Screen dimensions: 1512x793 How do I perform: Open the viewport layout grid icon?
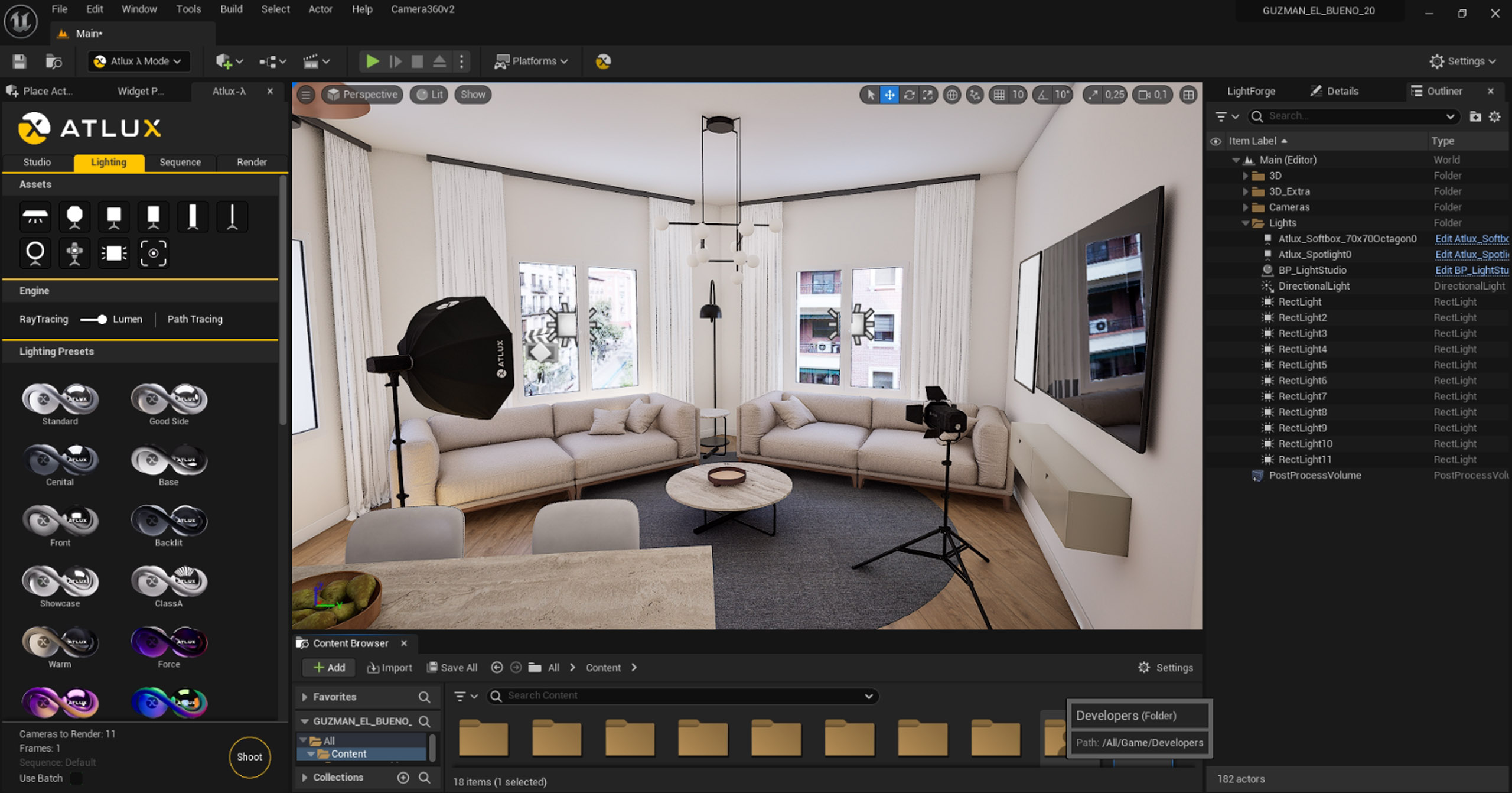[x=1188, y=95]
